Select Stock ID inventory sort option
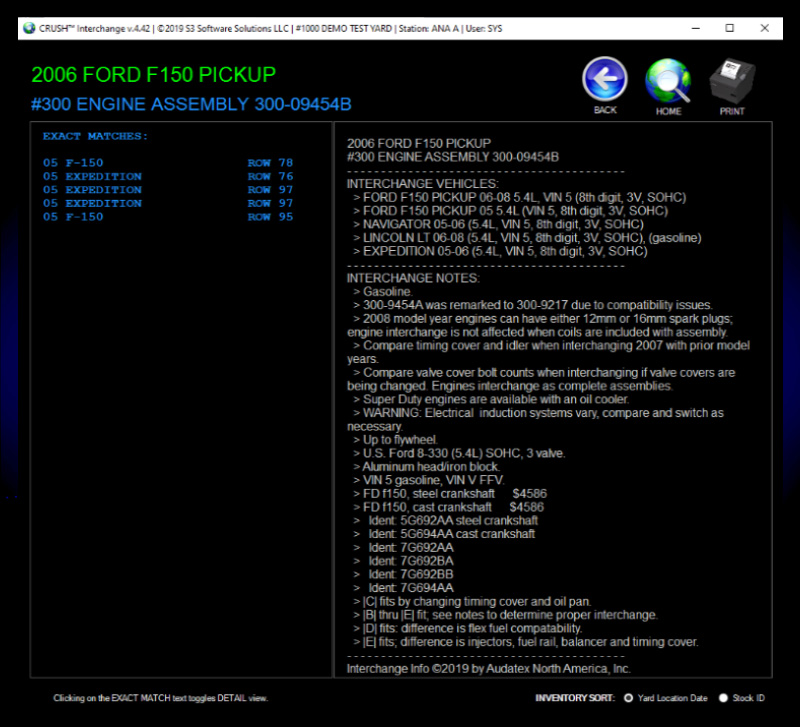800x727 pixels. (x=723, y=698)
